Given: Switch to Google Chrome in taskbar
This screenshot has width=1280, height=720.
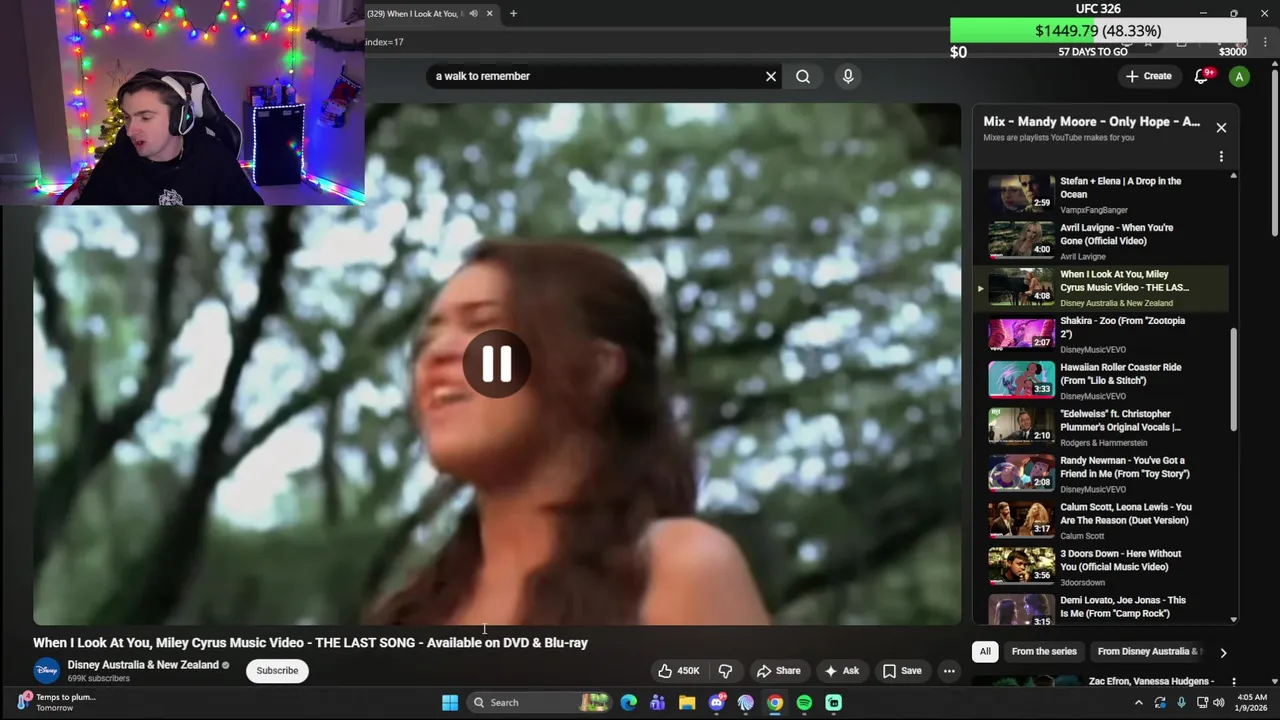Looking at the screenshot, I should click(775, 703).
